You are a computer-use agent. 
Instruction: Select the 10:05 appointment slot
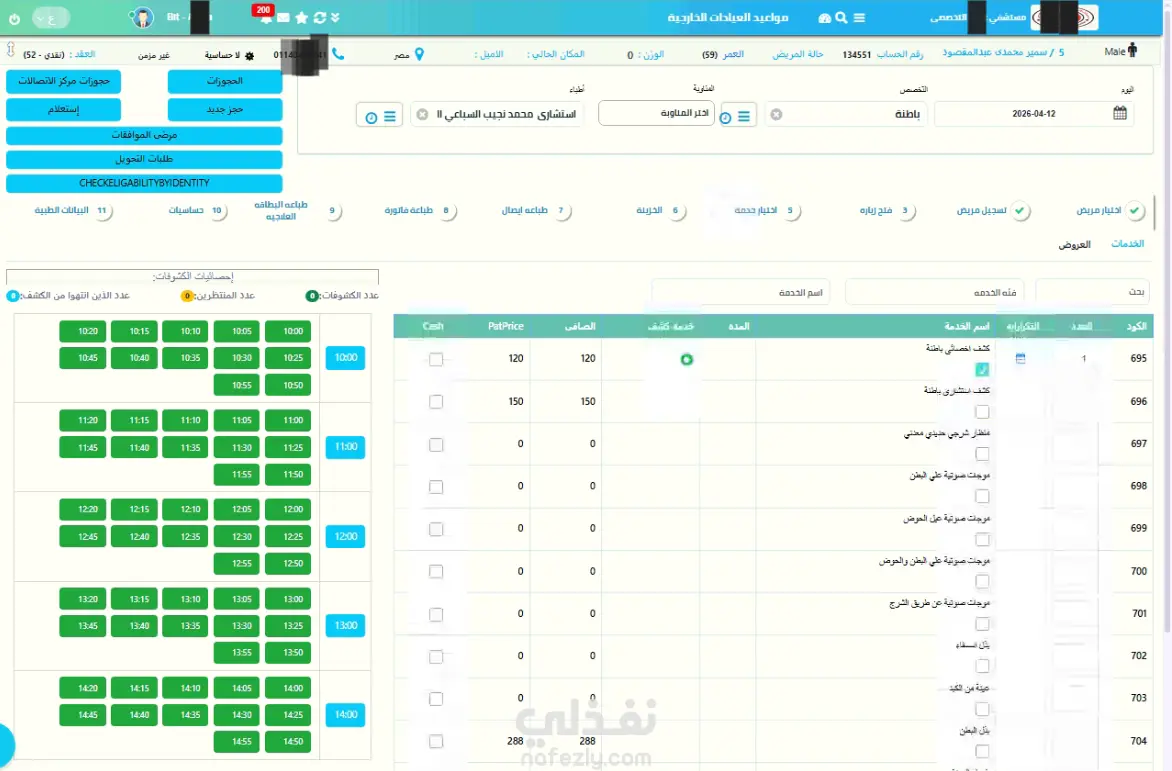237,331
